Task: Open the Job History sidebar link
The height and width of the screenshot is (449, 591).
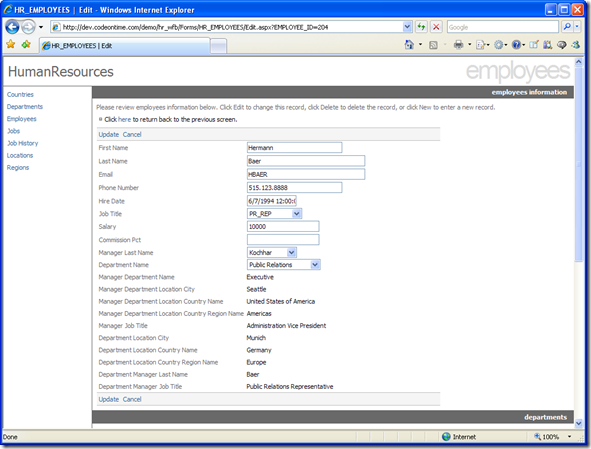Action: tap(22, 143)
